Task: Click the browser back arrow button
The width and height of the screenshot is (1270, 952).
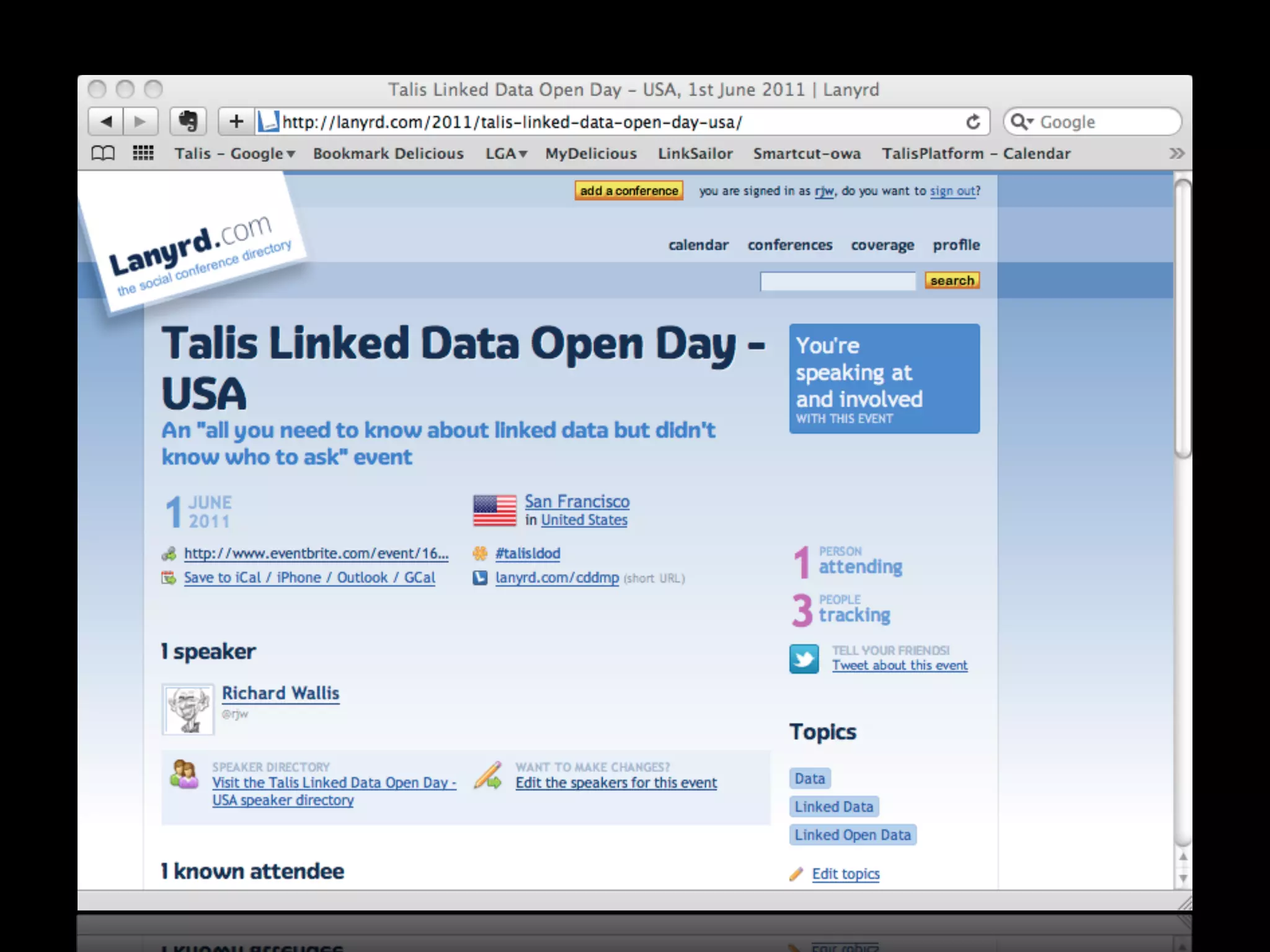Action: click(106, 121)
